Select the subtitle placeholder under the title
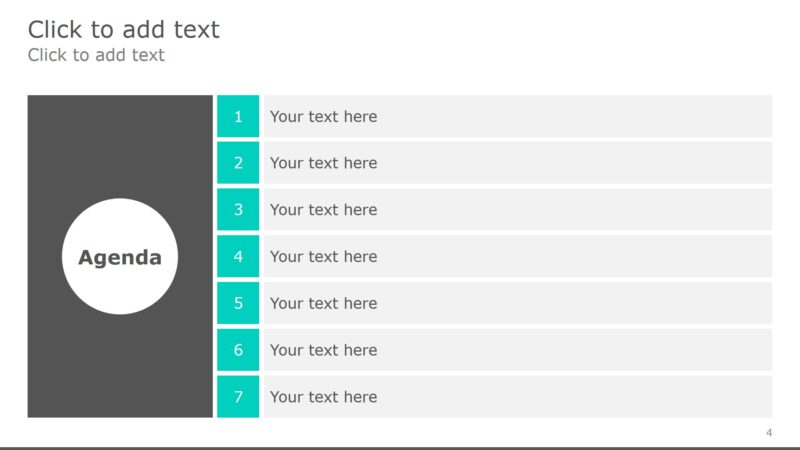The width and height of the screenshot is (800, 450). point(96,55)
